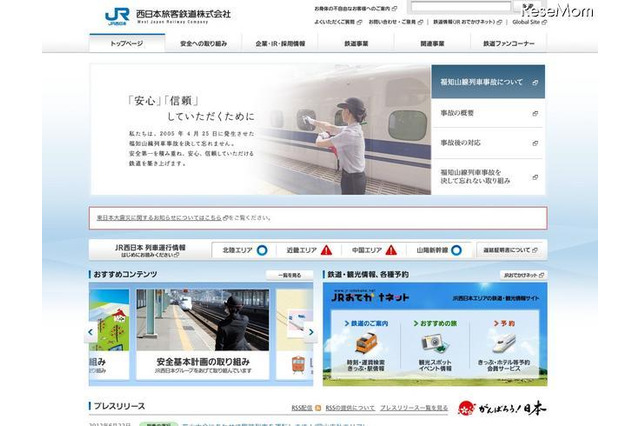Click the red warning icon for 近畿エリア
The width and height of the screenshot is (640, 426).
click(326, 250)
